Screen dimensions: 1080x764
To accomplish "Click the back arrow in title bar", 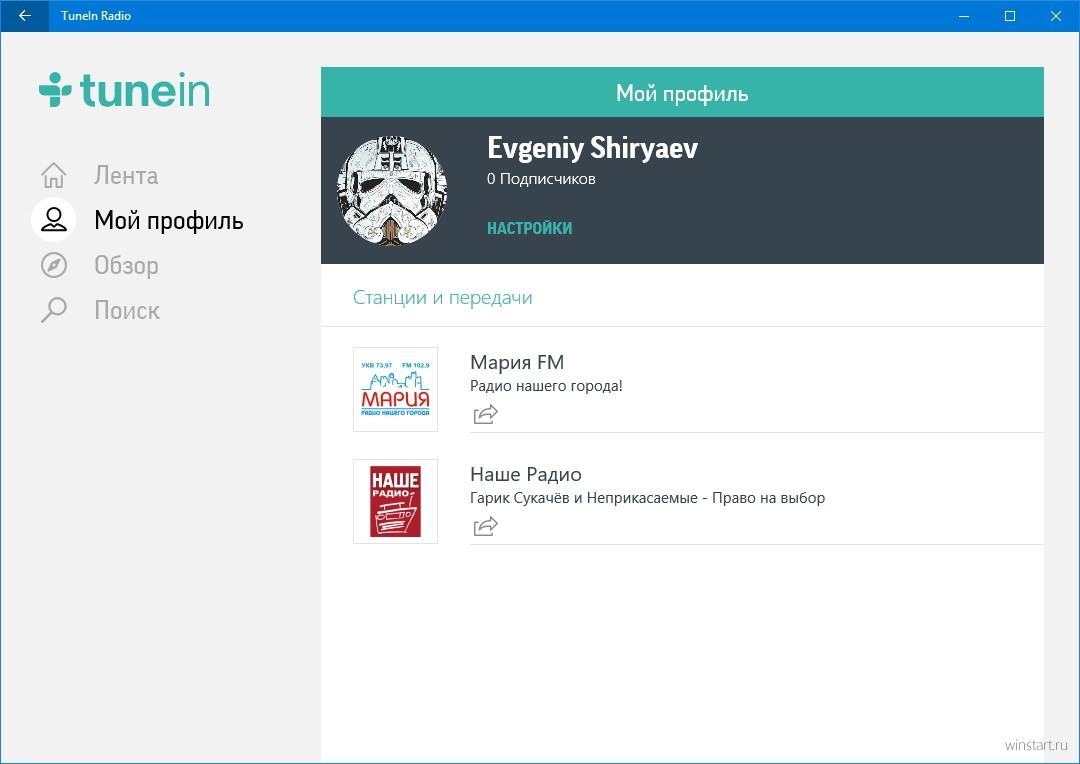I will coord(25,15).
